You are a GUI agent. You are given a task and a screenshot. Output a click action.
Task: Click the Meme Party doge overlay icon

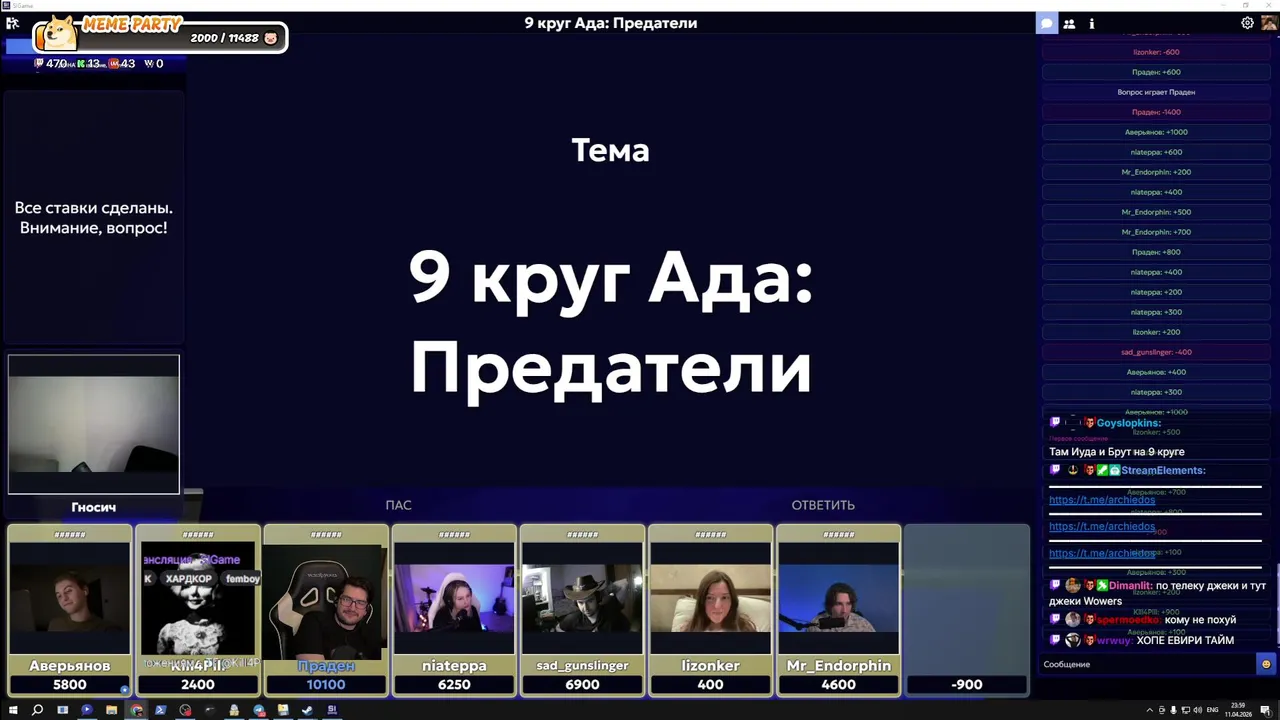(x=56, y=35)
